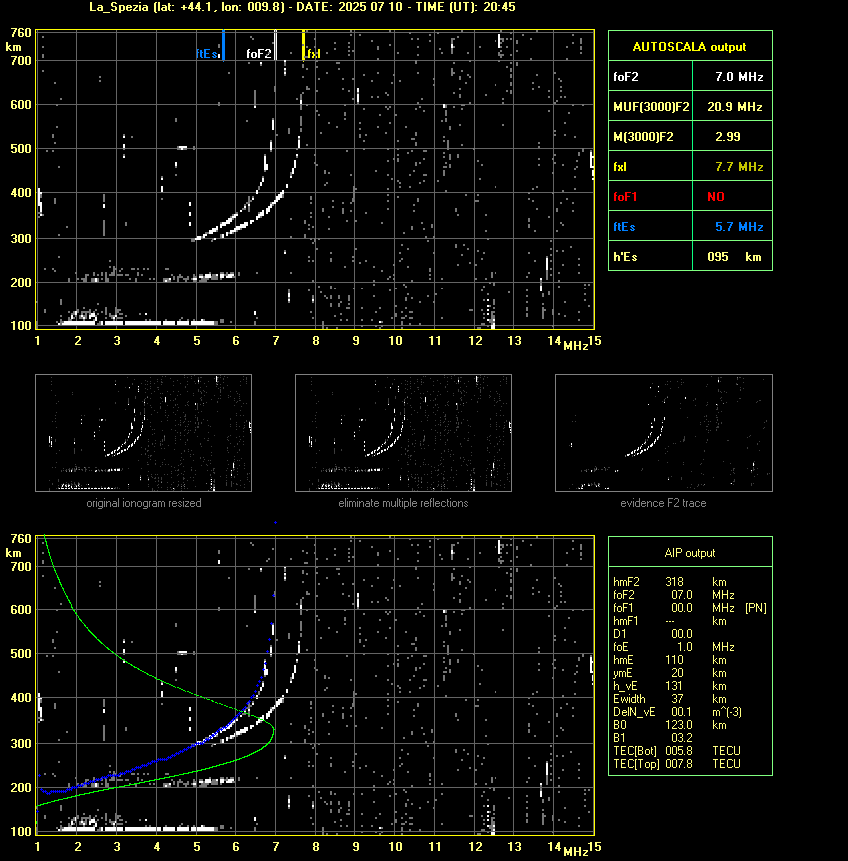Click the red NO value cell
Image resolution: width=848 pixels, height=861 pixels.
pos(733,197)
